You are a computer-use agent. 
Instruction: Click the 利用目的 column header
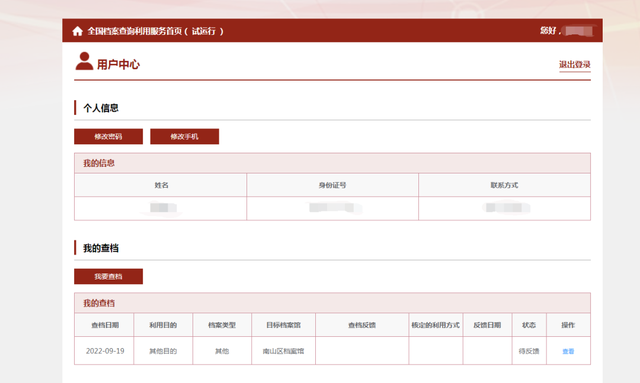(x=163, y=325)
